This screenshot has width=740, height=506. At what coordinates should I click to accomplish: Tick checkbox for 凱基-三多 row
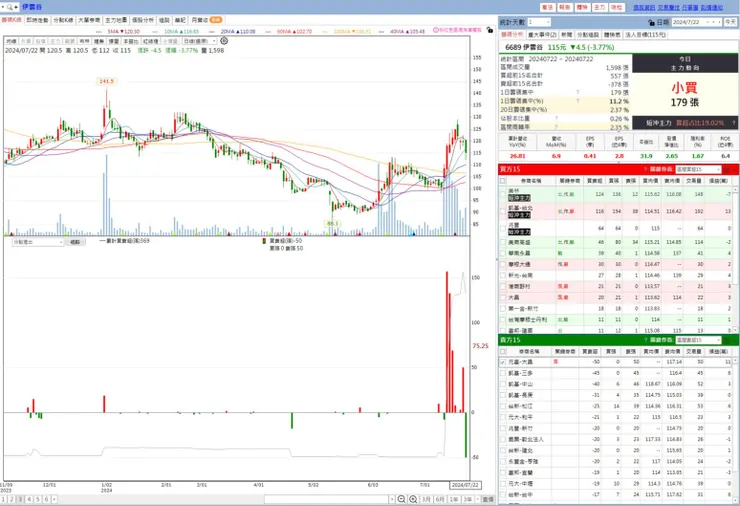503,373
